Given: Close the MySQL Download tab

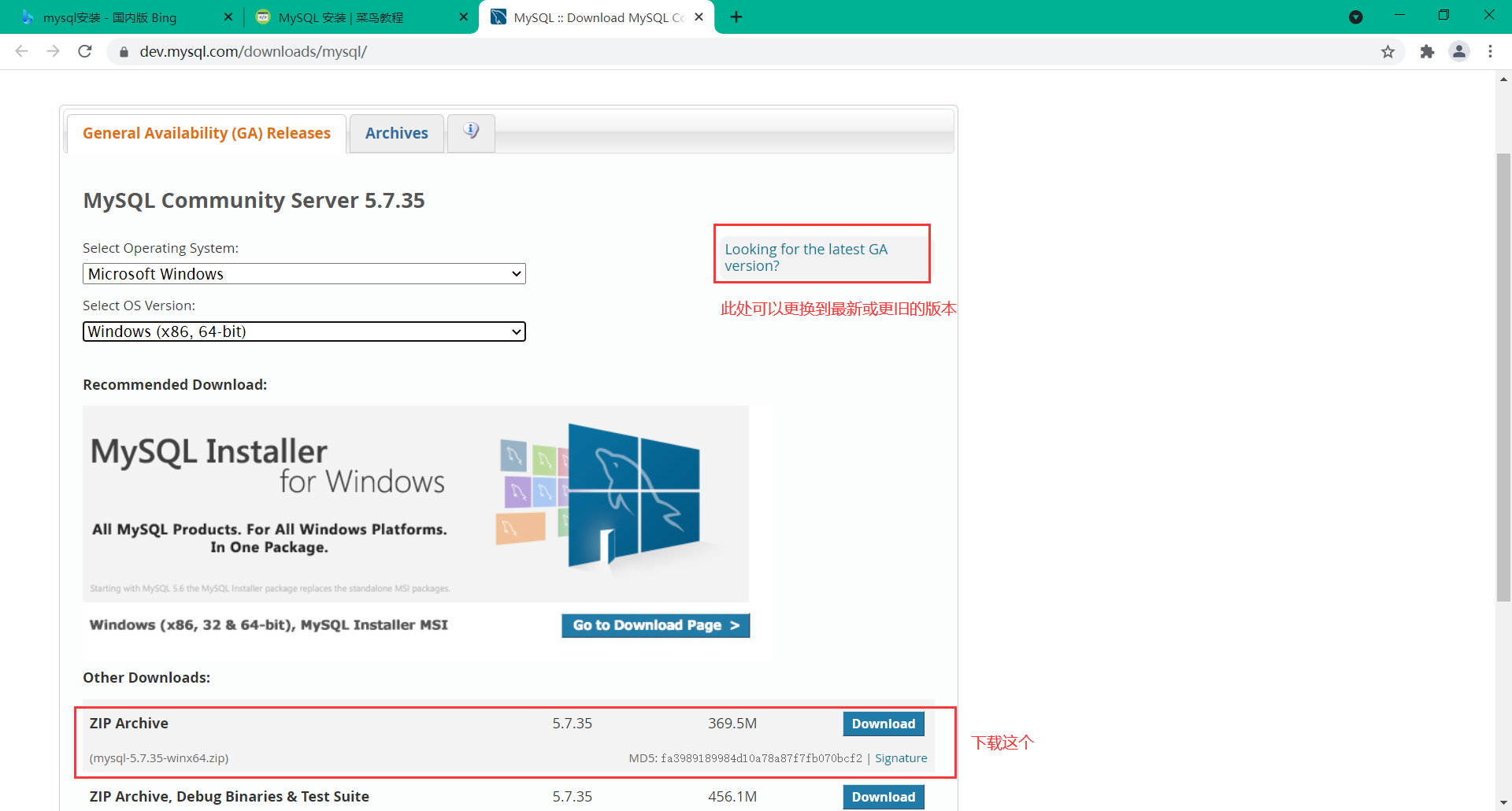Looking at the screenshot, I should [699, 17].
